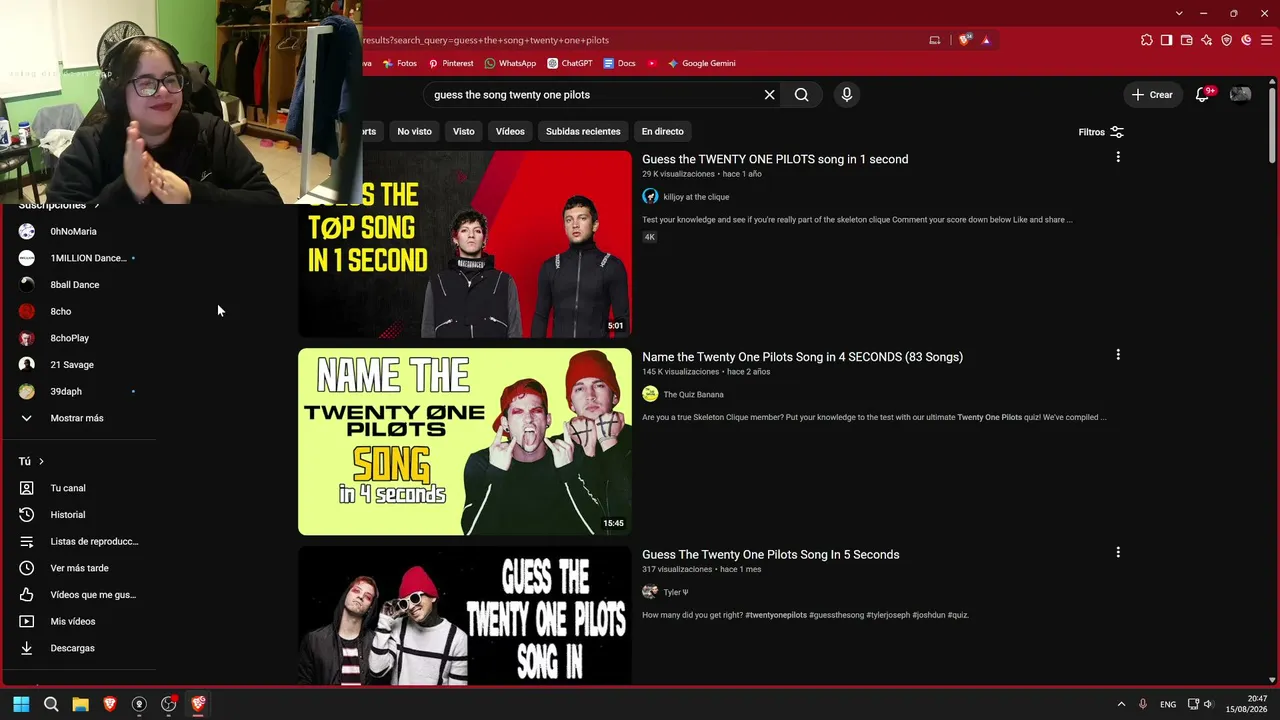Click the browser address bar URL
The image size is (1280, 720).
(486, 40)
